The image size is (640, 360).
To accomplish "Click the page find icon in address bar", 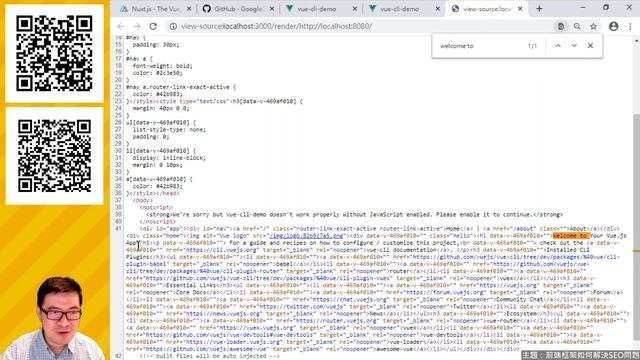I will point(561,26).
